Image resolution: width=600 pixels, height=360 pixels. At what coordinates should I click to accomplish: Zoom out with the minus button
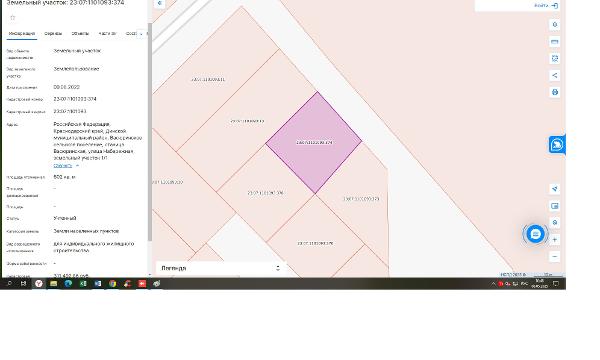coord(555,257)
